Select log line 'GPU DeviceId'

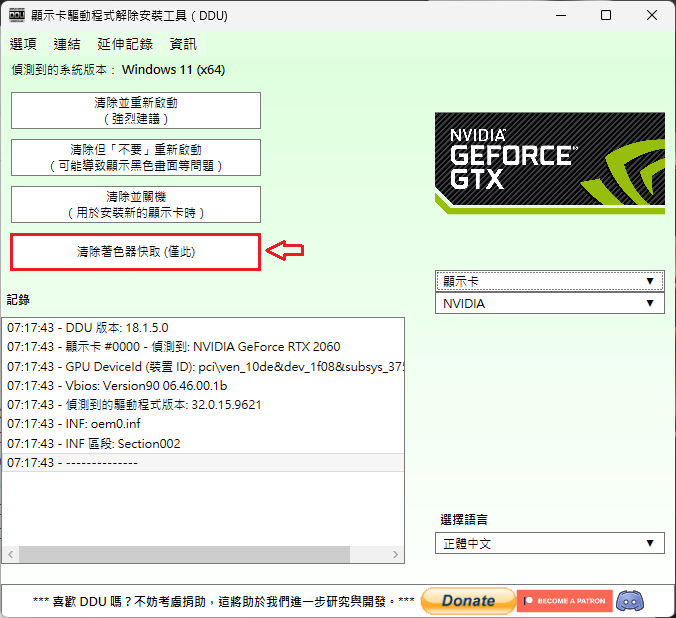[x=203, y=367]
